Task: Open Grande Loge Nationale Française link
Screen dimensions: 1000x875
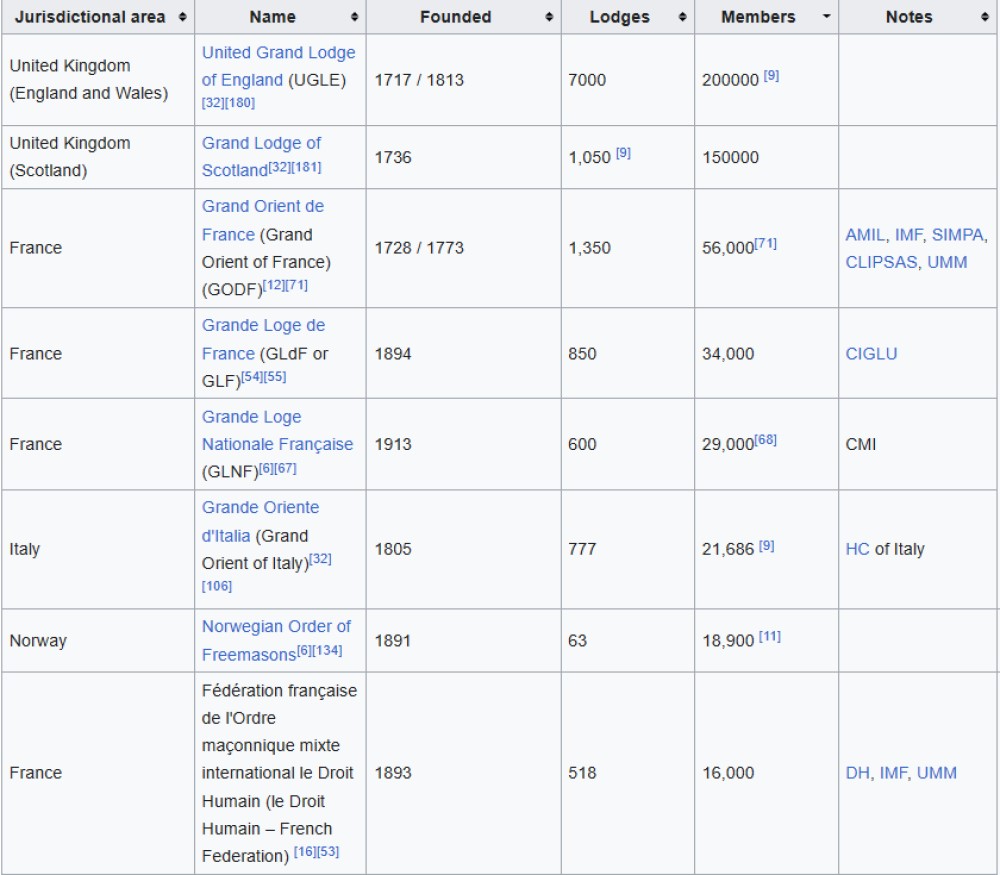Action: tap(277, 430)
